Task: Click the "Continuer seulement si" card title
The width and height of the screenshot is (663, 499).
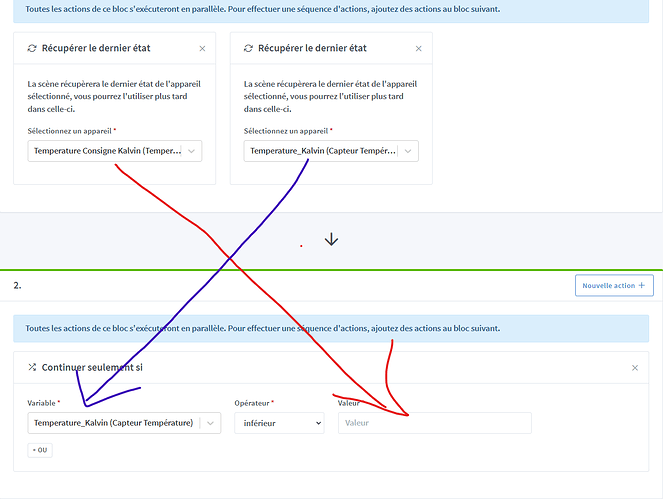Action: pyautogui.click(x=92, y=368)
